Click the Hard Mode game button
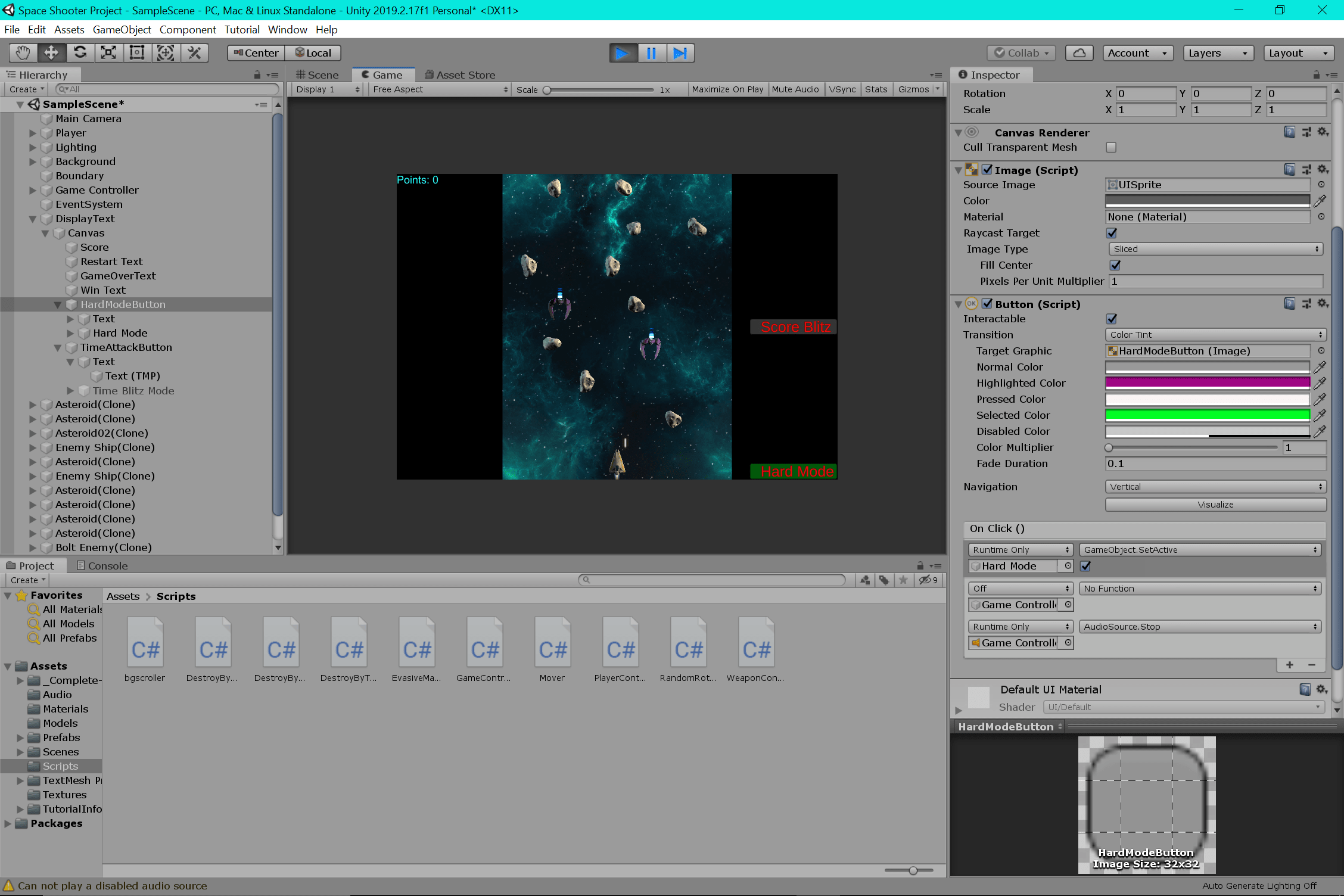 [793, 471]
